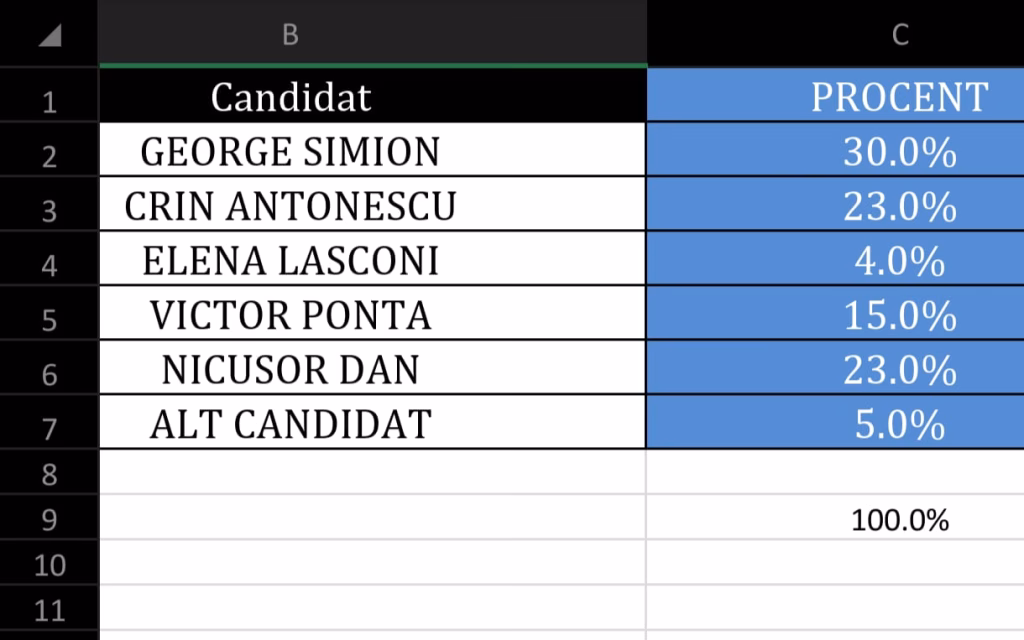Image resolution: width=1024 pixels, height=640 pixels.
Task: Click the 15.0% percentage cell
Action: [x=899, y=315]
